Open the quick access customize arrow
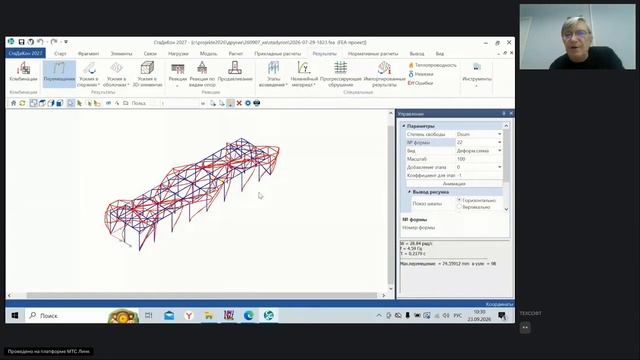The height and width of the screenshot is (360, 640). [x=66, y=42]
